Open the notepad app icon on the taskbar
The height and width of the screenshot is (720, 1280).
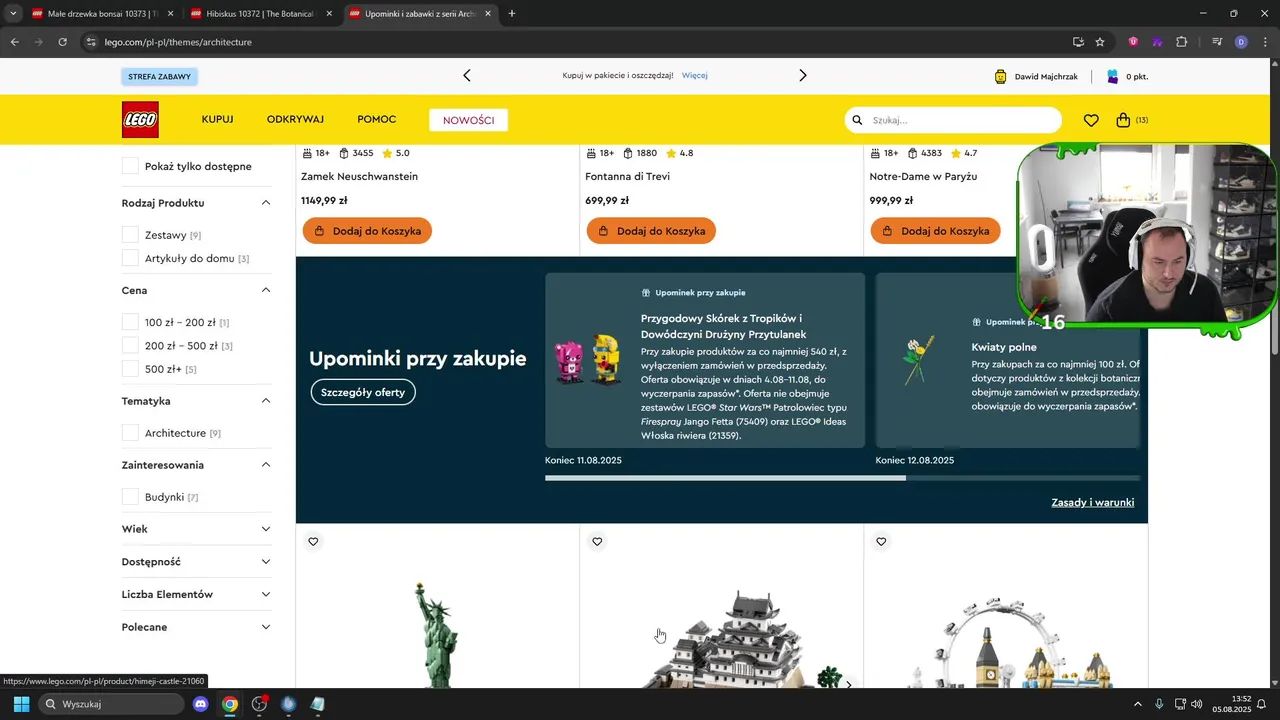coord(318,704)
